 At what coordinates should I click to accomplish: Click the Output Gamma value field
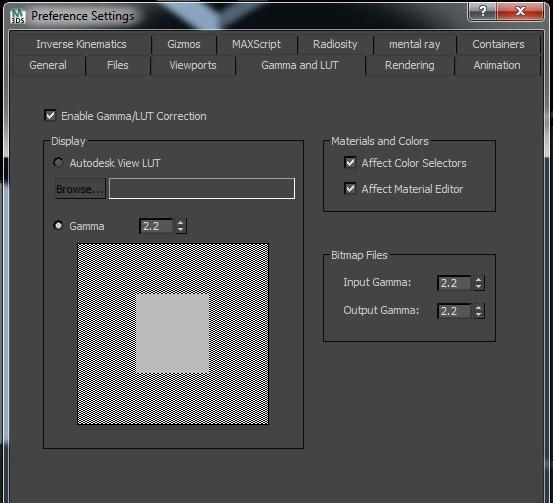pyautogui.click(x=454, y=311)
